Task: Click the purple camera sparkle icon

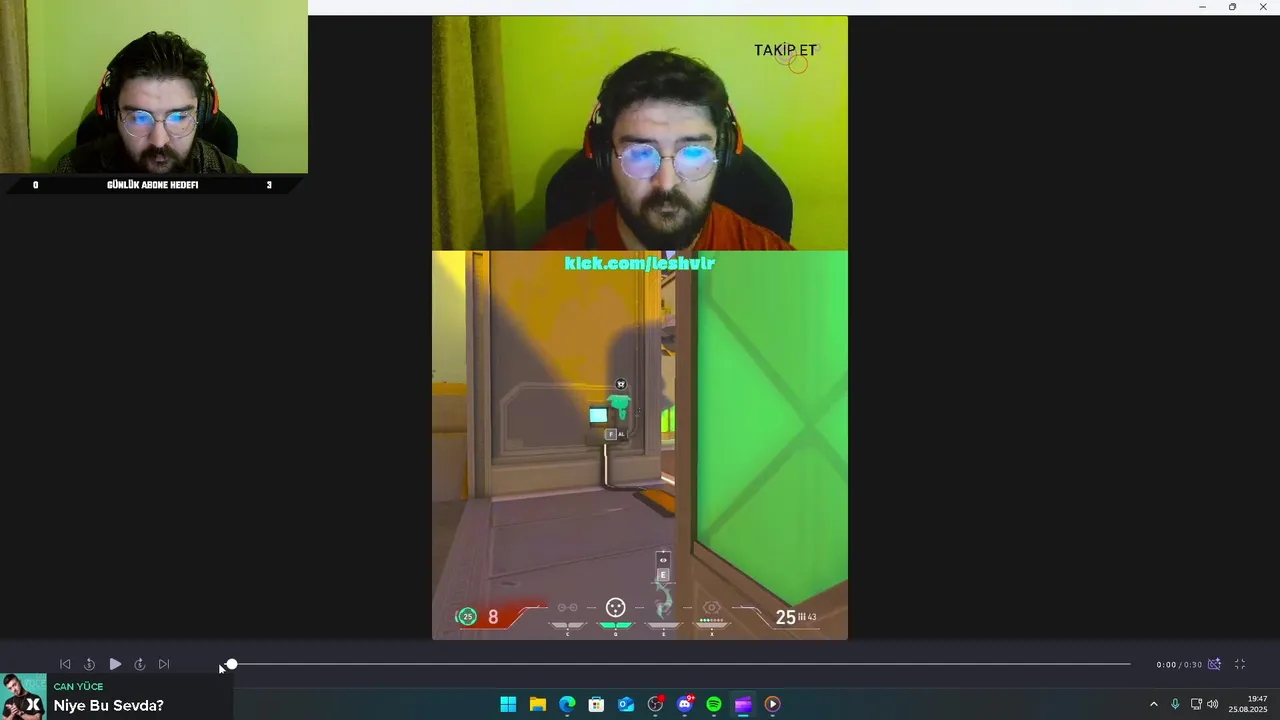Action: [1214, 664]
